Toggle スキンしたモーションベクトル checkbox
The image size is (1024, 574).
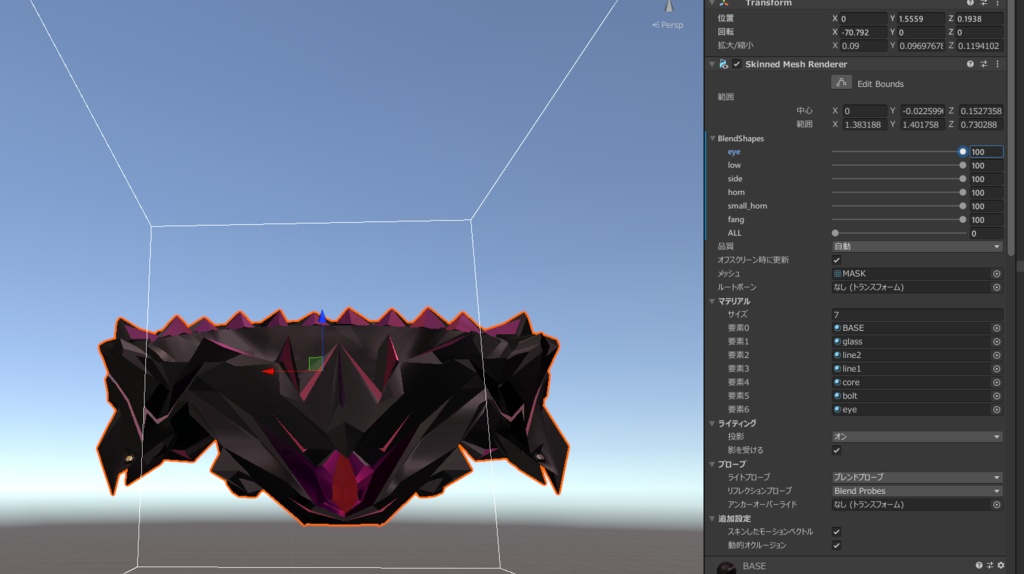pyautogui.click(x=837, y=532)
